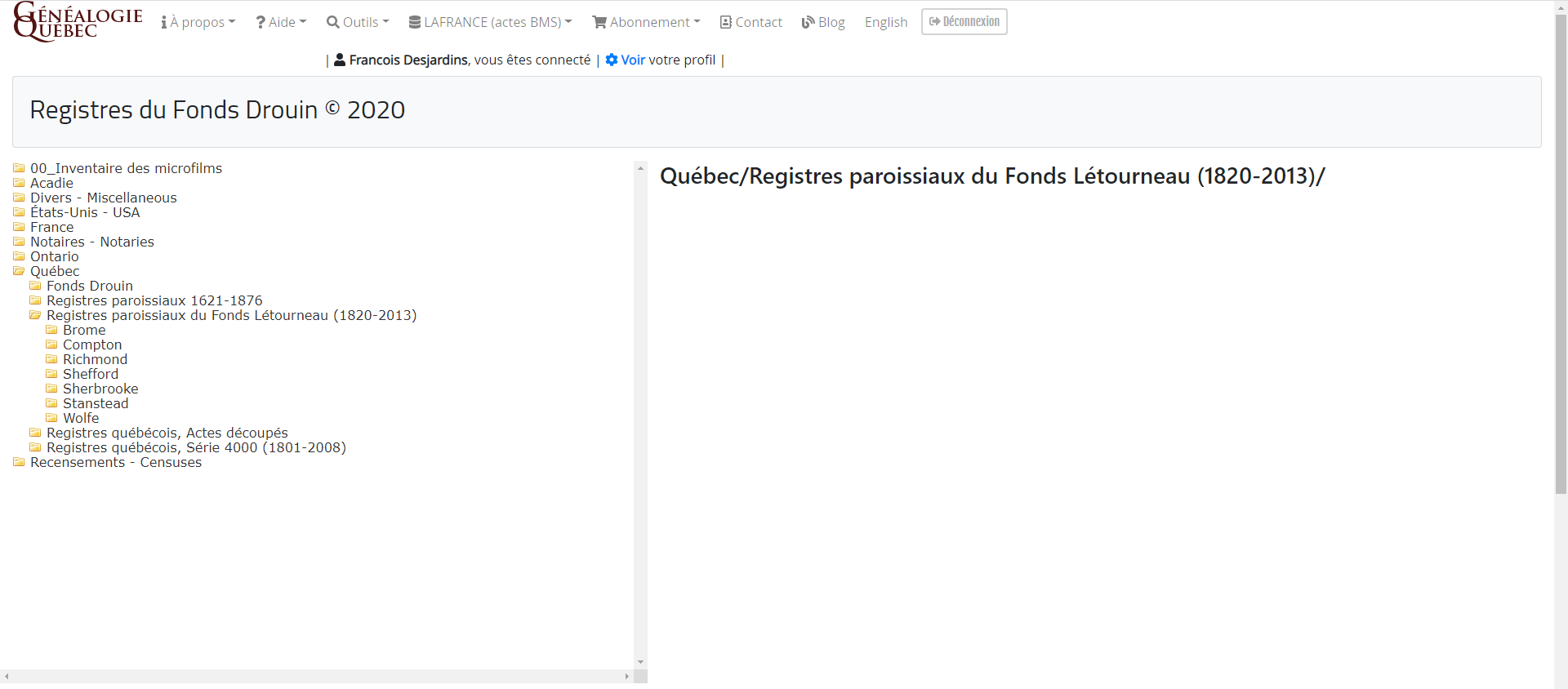Click the tree horizontal scroll-right arrow
This screenshot has height=689, width=1568.
627,676
